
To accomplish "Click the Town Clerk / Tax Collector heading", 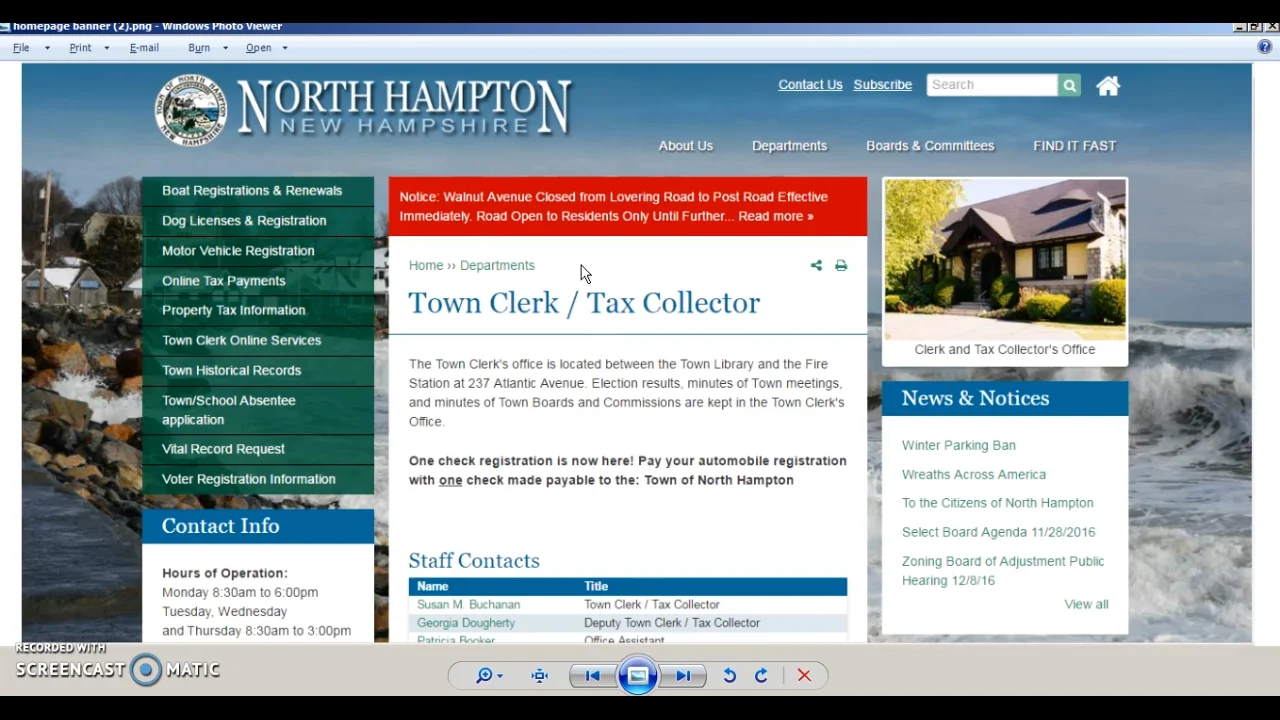I will 584,303.
